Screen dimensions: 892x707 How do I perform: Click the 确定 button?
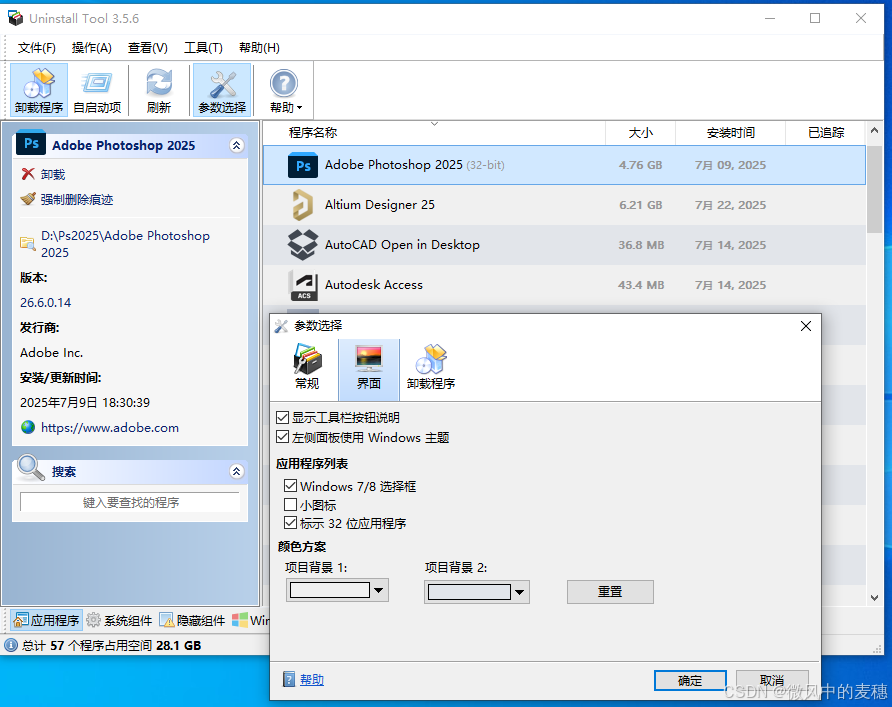(x=690, y=680)
